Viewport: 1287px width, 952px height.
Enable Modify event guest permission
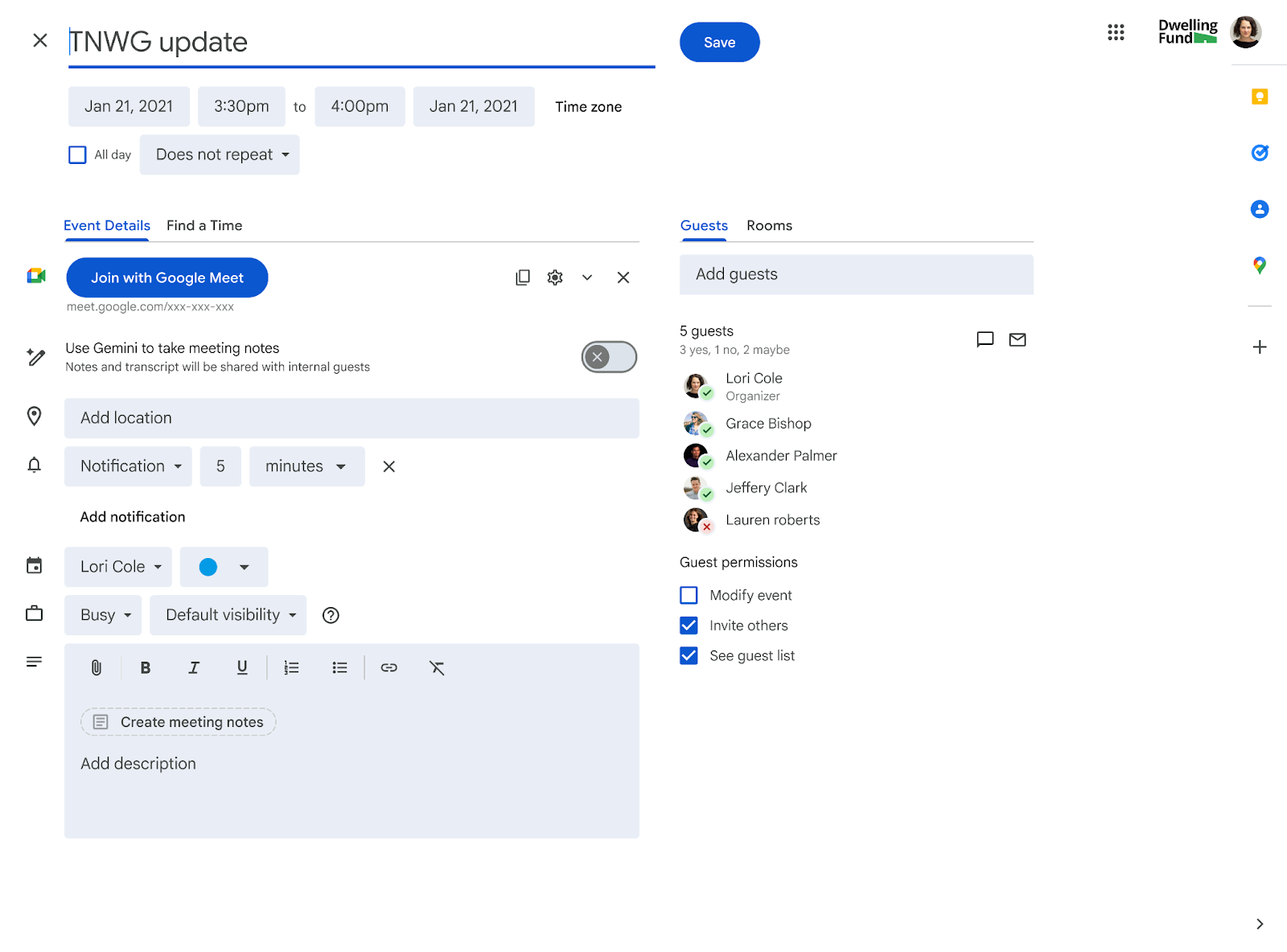click(x=689, y=595)
